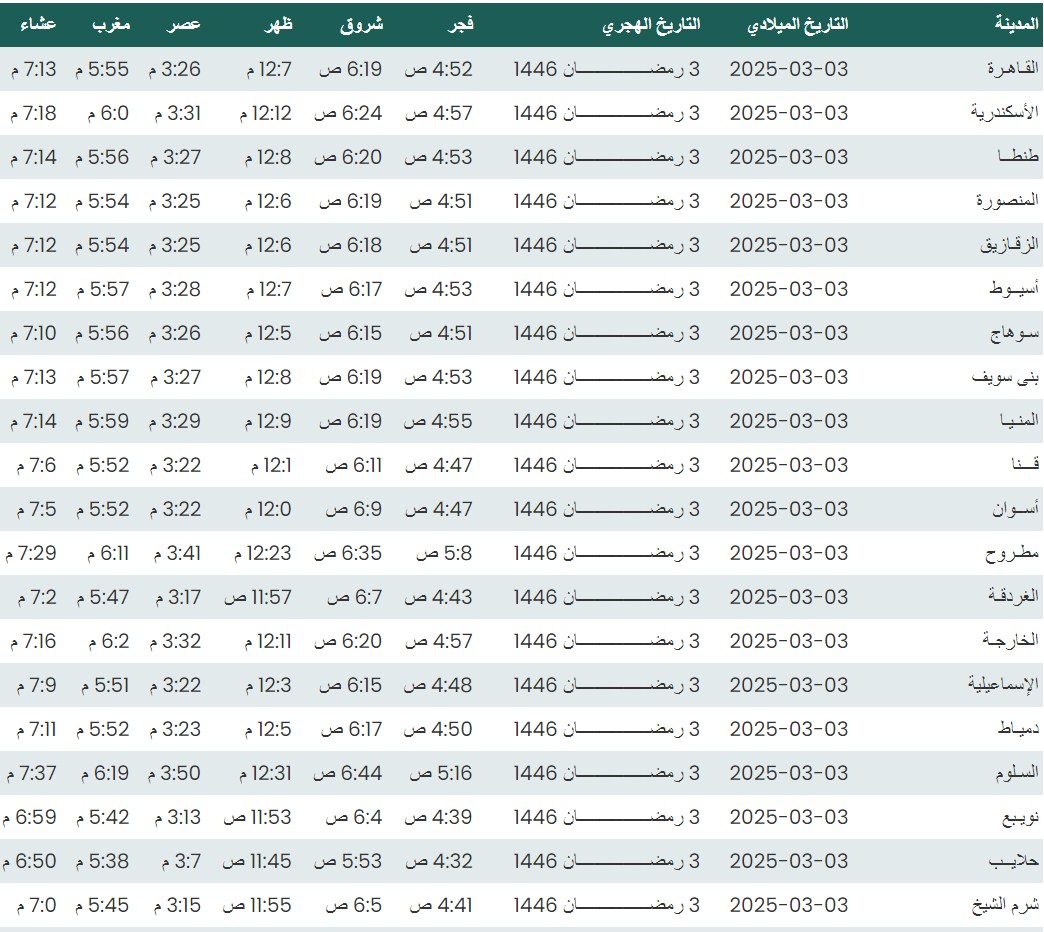Select the Gregorian date in the الإسماعيلية row
Viewport: 1044px width, 932px height.
tap(788, 685)
